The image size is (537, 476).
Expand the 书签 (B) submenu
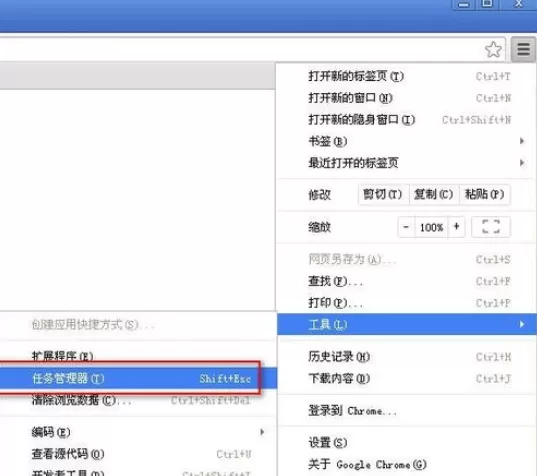tap(406, 141)
